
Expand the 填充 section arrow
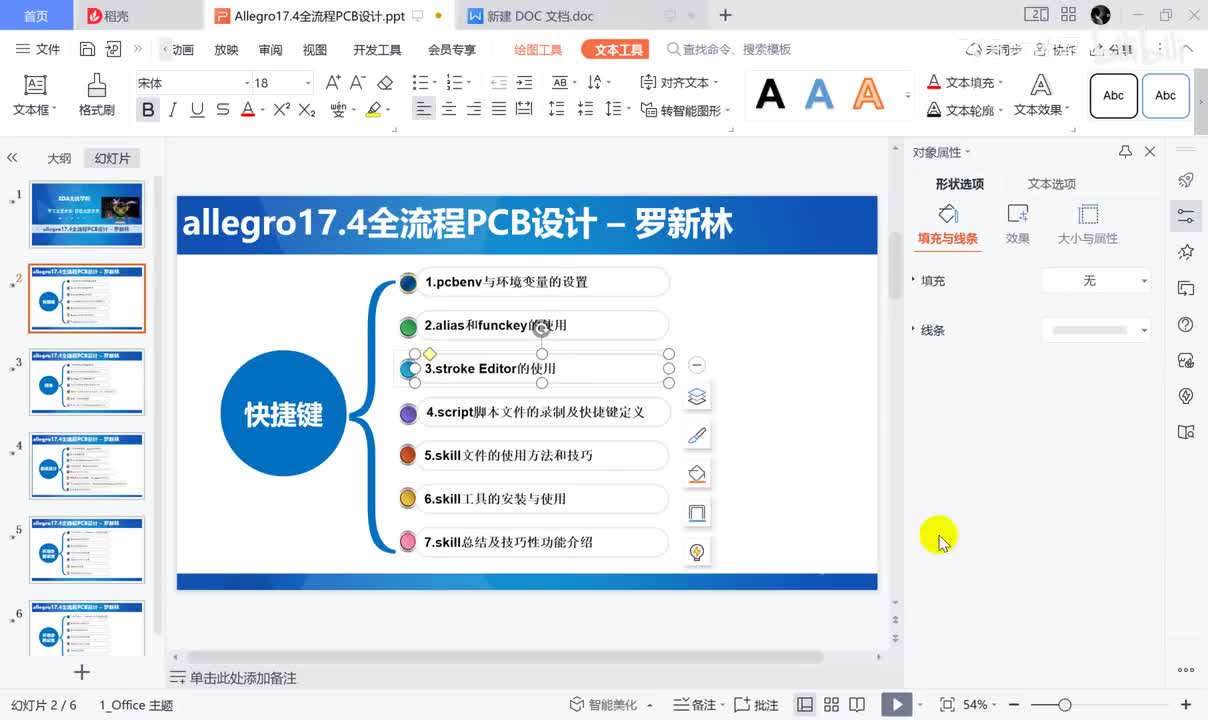click(914, 281)
